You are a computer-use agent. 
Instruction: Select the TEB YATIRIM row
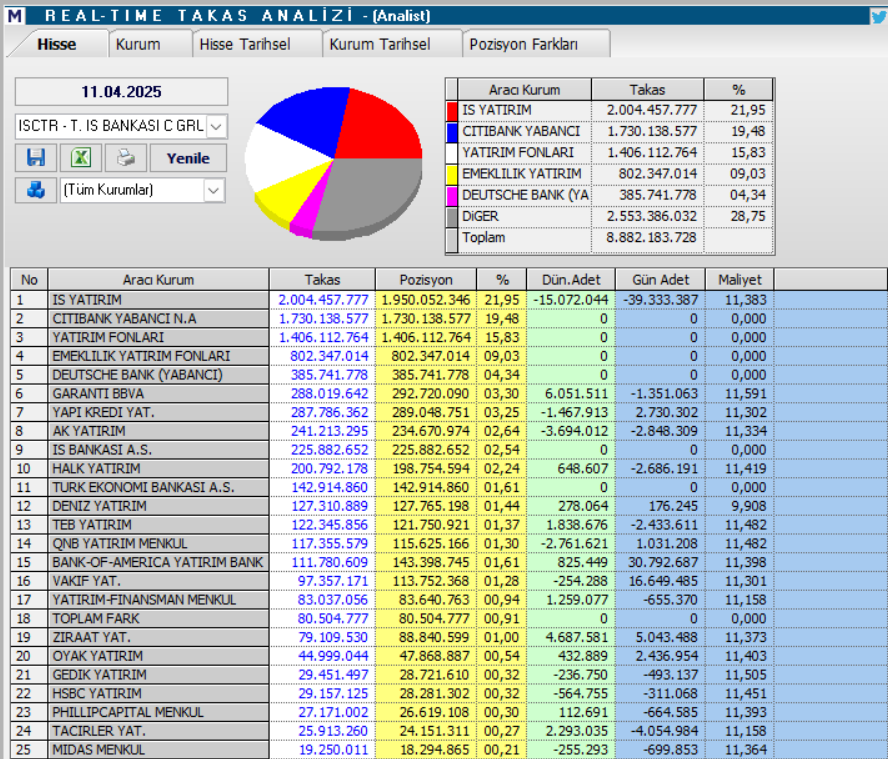tap(449, 525)
